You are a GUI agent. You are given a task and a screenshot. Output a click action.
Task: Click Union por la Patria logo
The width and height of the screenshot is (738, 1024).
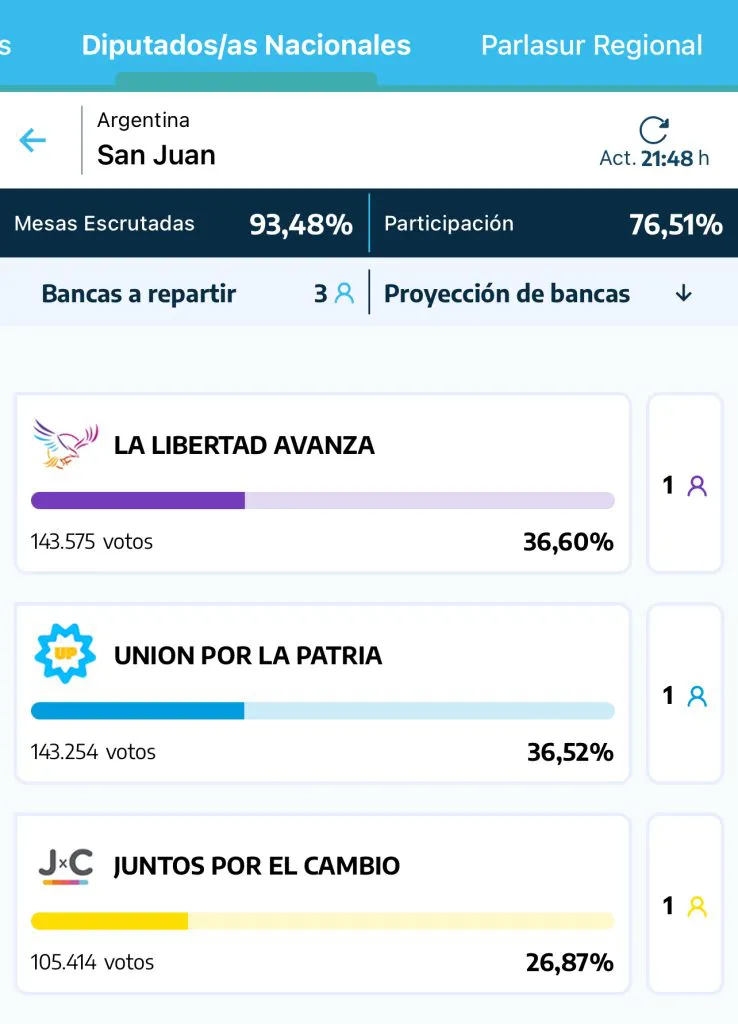[65, 654]
